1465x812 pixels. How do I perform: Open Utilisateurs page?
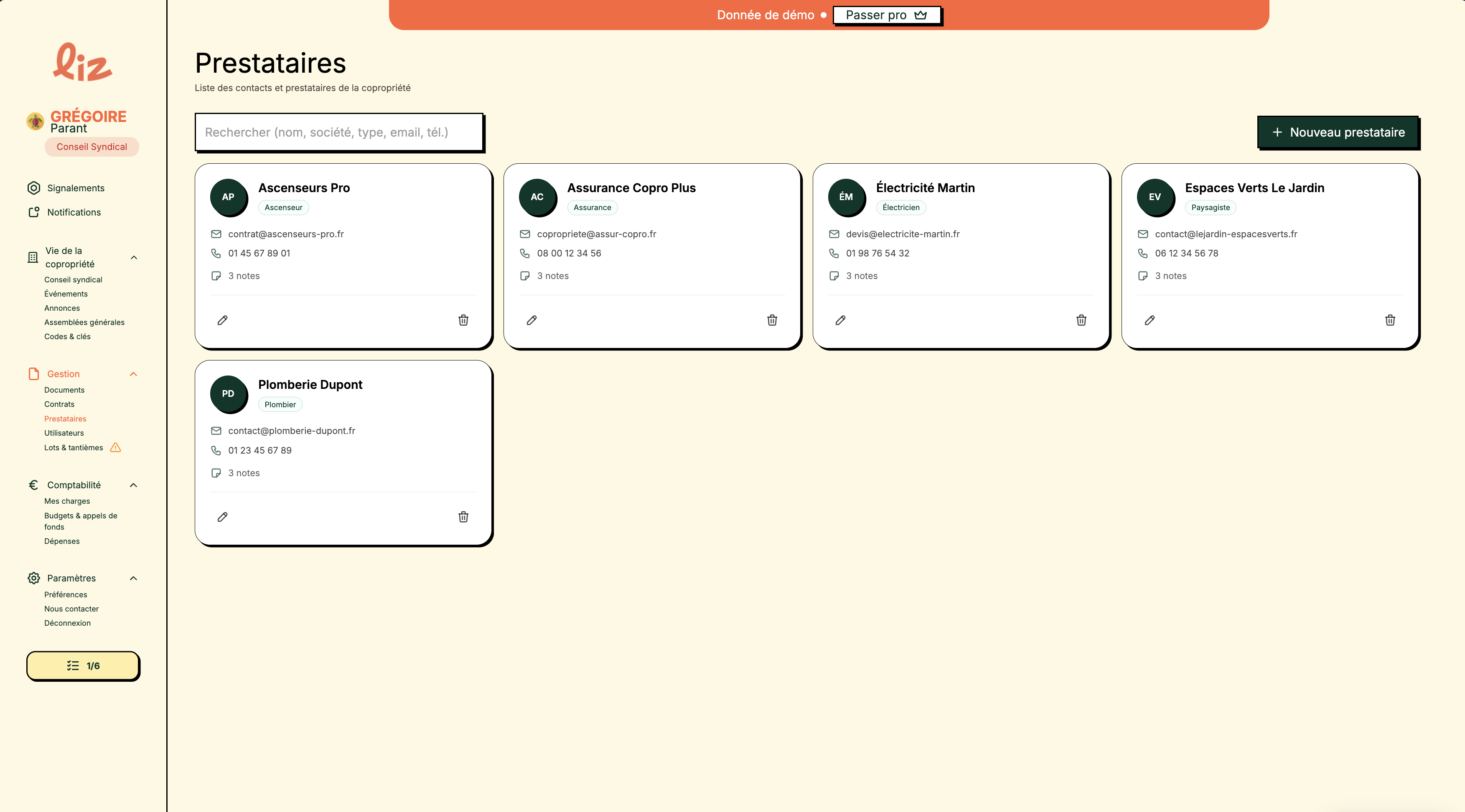(x=64, y=433)
